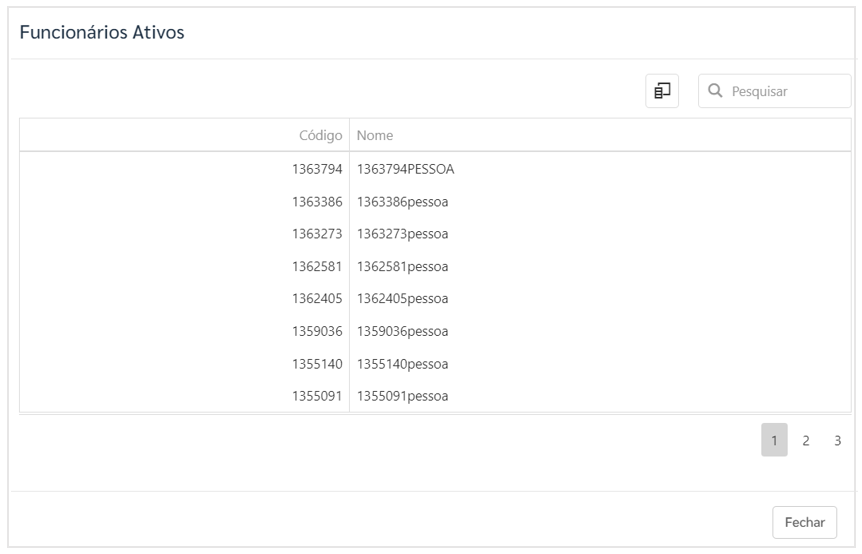Select row 1359036pessoa

(435, 331)
